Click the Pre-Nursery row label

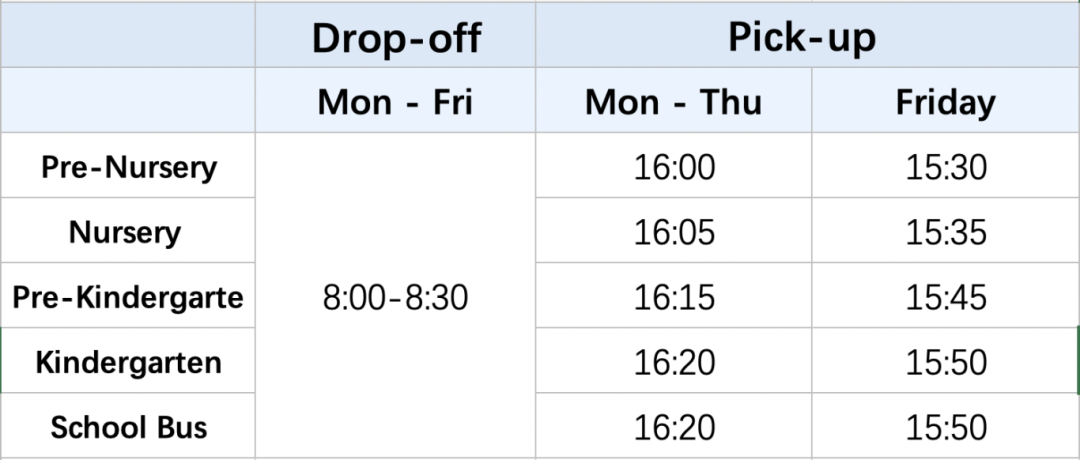(x=128, y=167)
